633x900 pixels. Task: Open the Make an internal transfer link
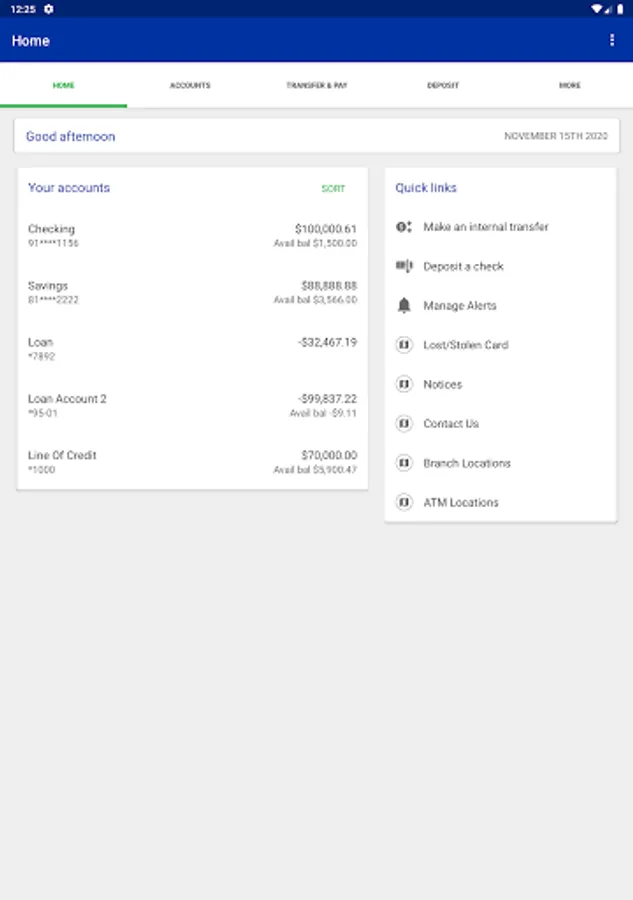tap(486, 227)
